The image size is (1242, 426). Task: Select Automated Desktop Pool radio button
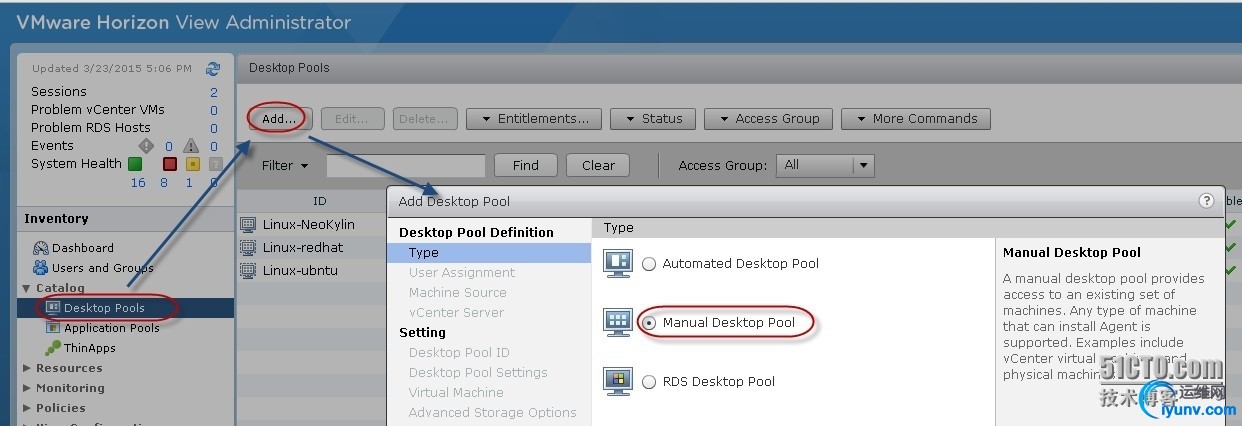point(649,264)
